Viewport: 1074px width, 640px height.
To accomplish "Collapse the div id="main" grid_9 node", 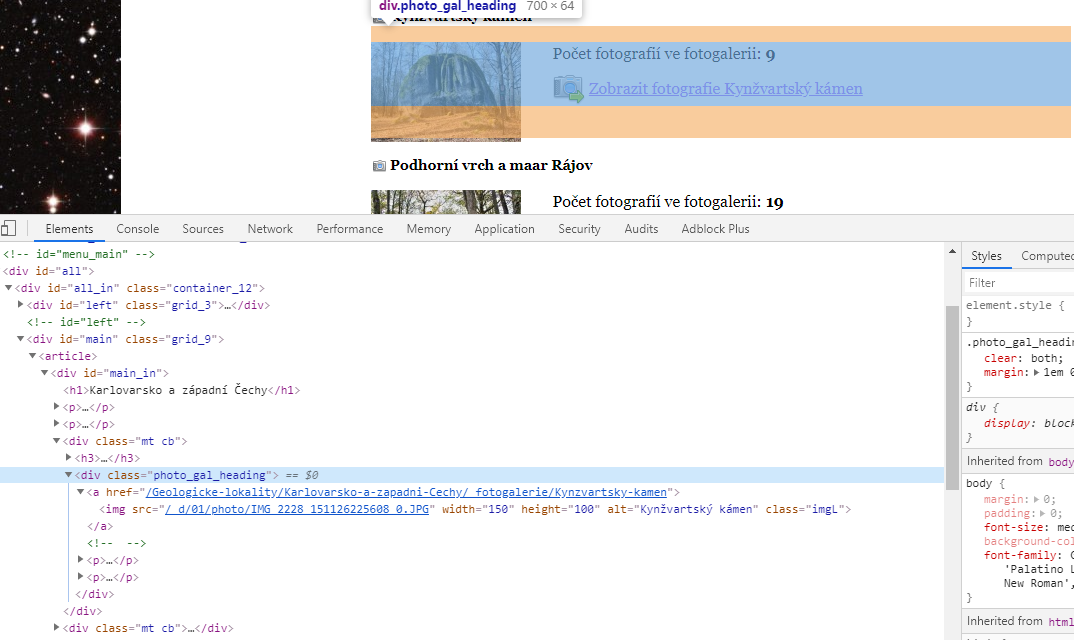I will click(21, 339).
